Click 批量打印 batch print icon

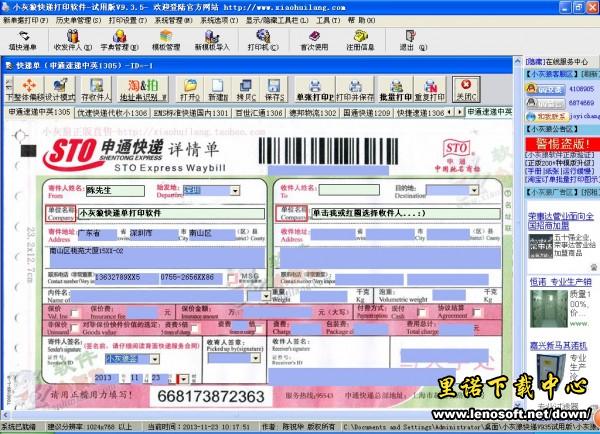pos(396,89)
